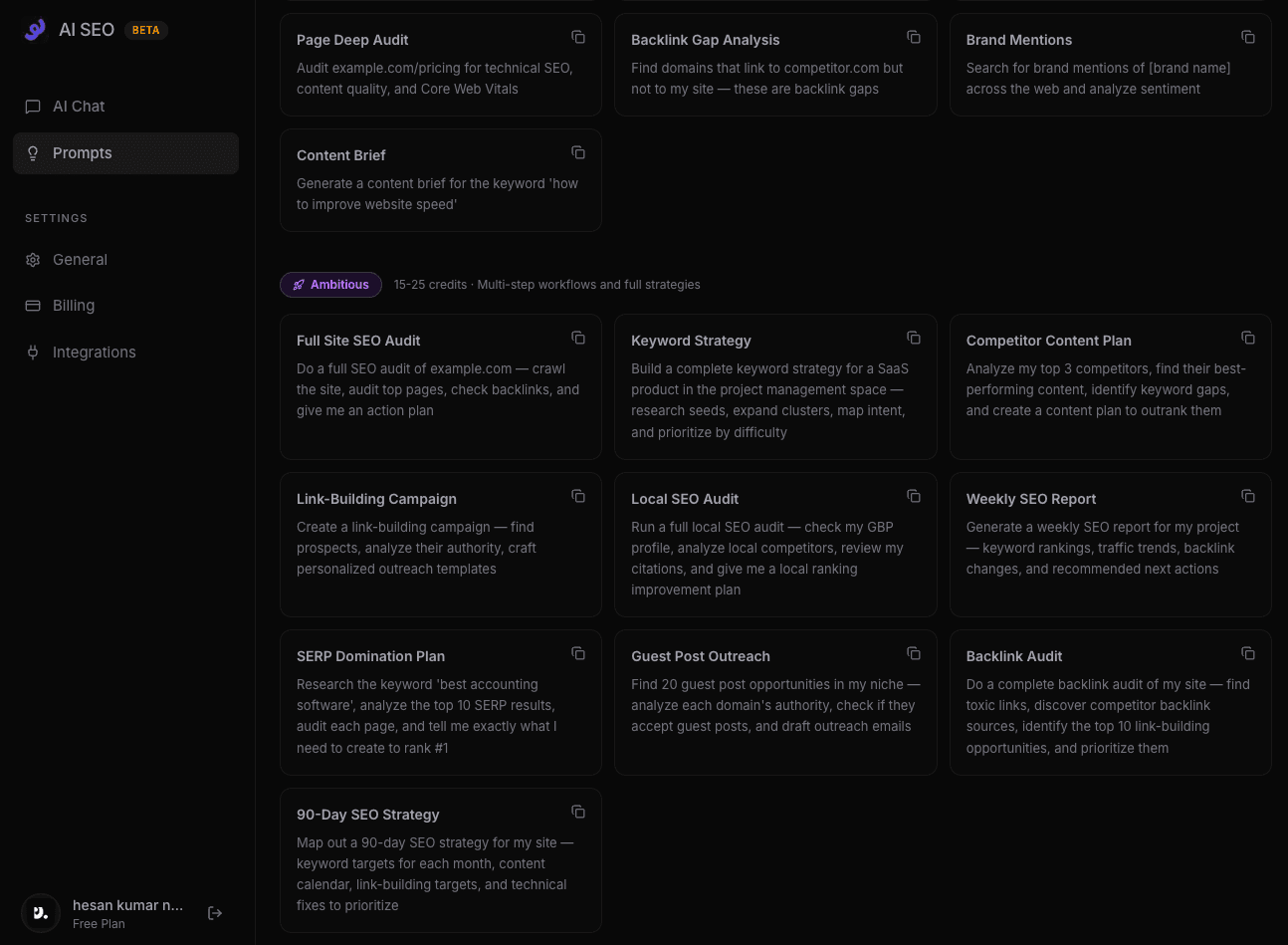Click the log out icon
The width and height of the screenshot is (1288, 945).
(215, 913)
